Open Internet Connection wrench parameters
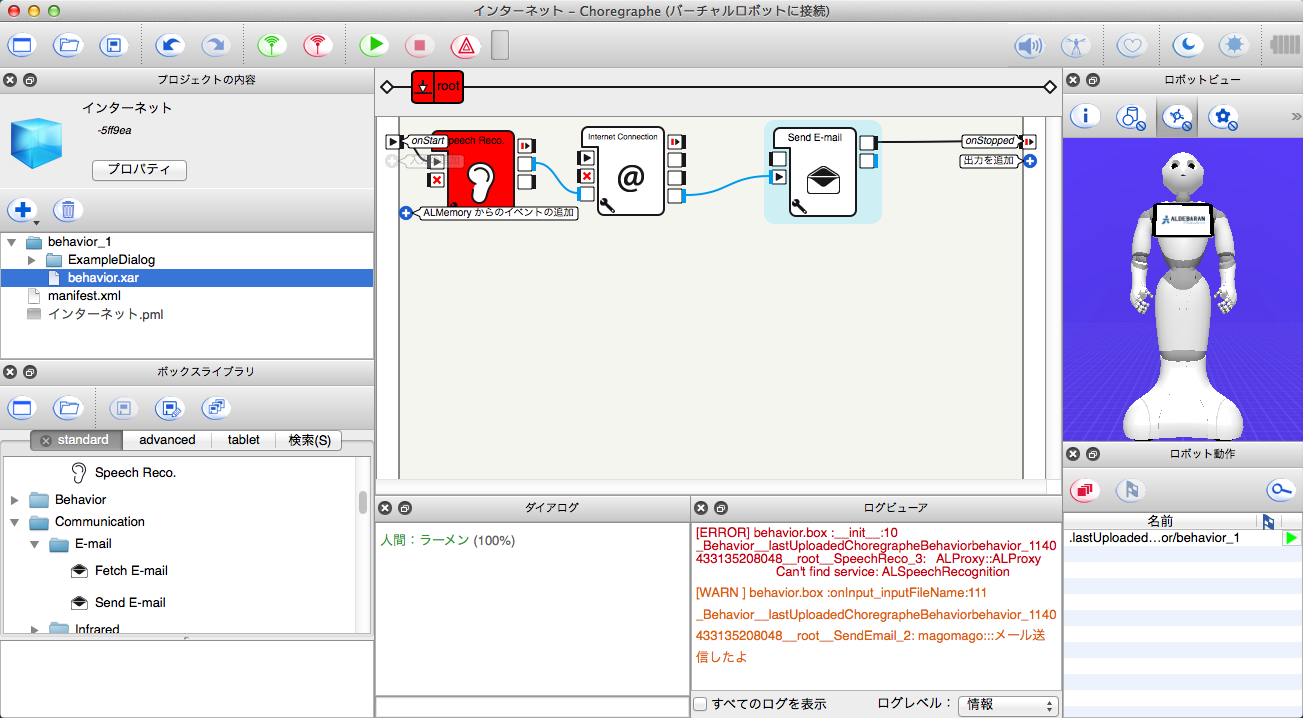The image size is (1303, 718). [x=607, y=206]
